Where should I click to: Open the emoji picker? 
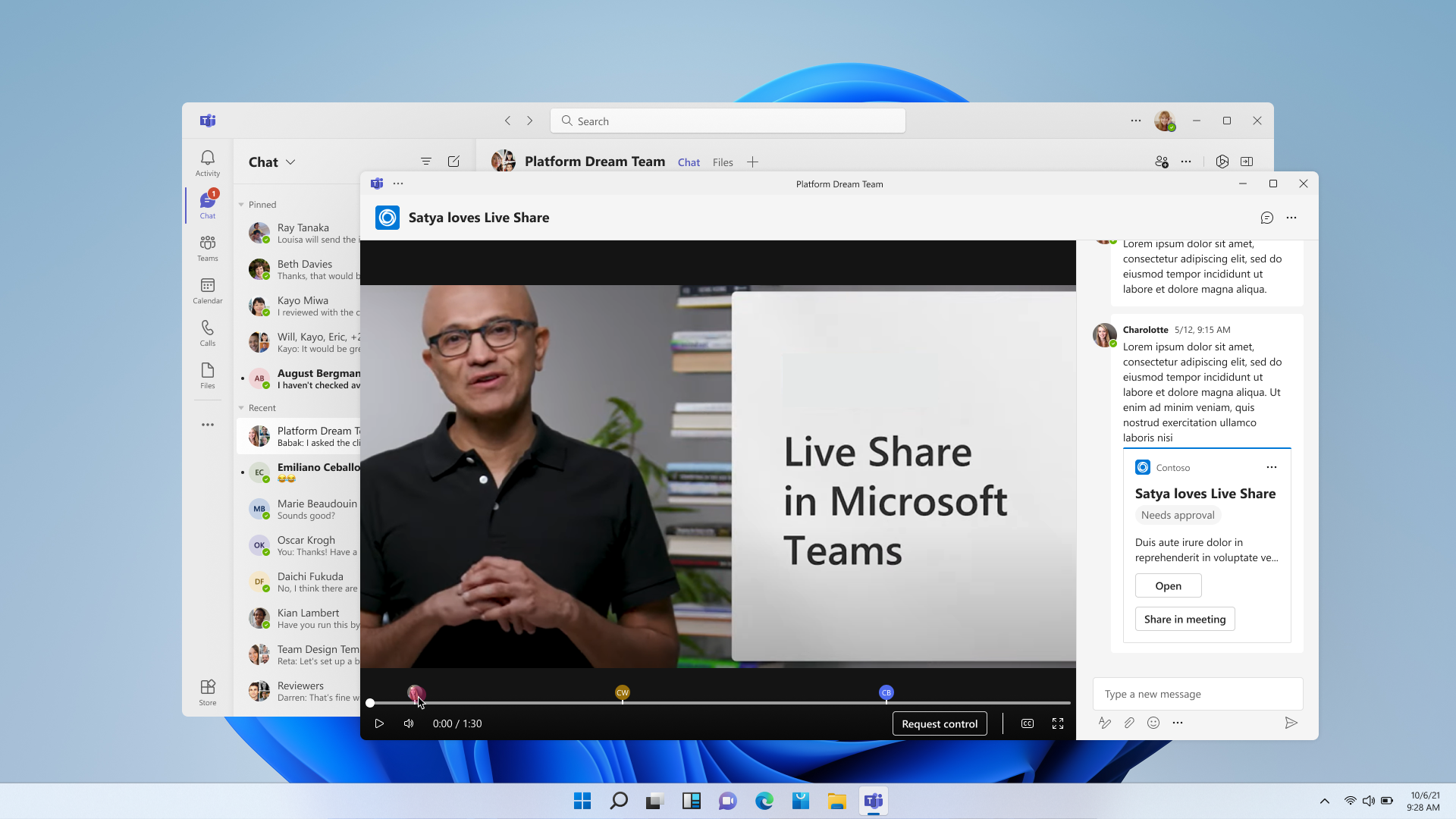pyautogui.click(x=1153, y=723)
